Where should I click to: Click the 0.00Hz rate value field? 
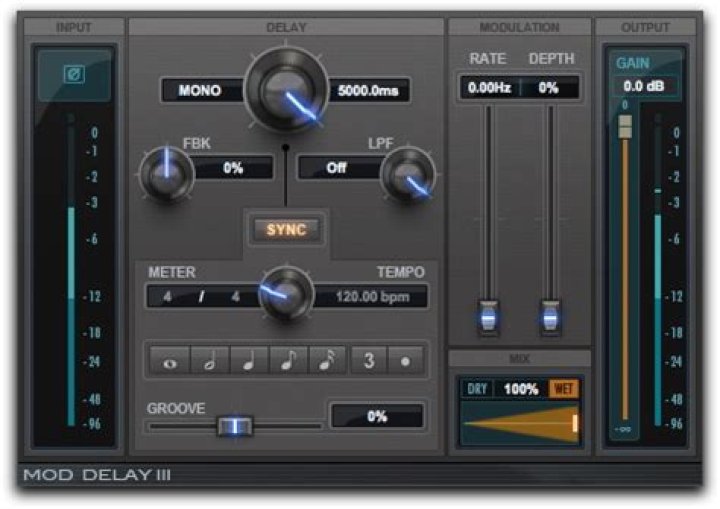[x=489, y=87]
